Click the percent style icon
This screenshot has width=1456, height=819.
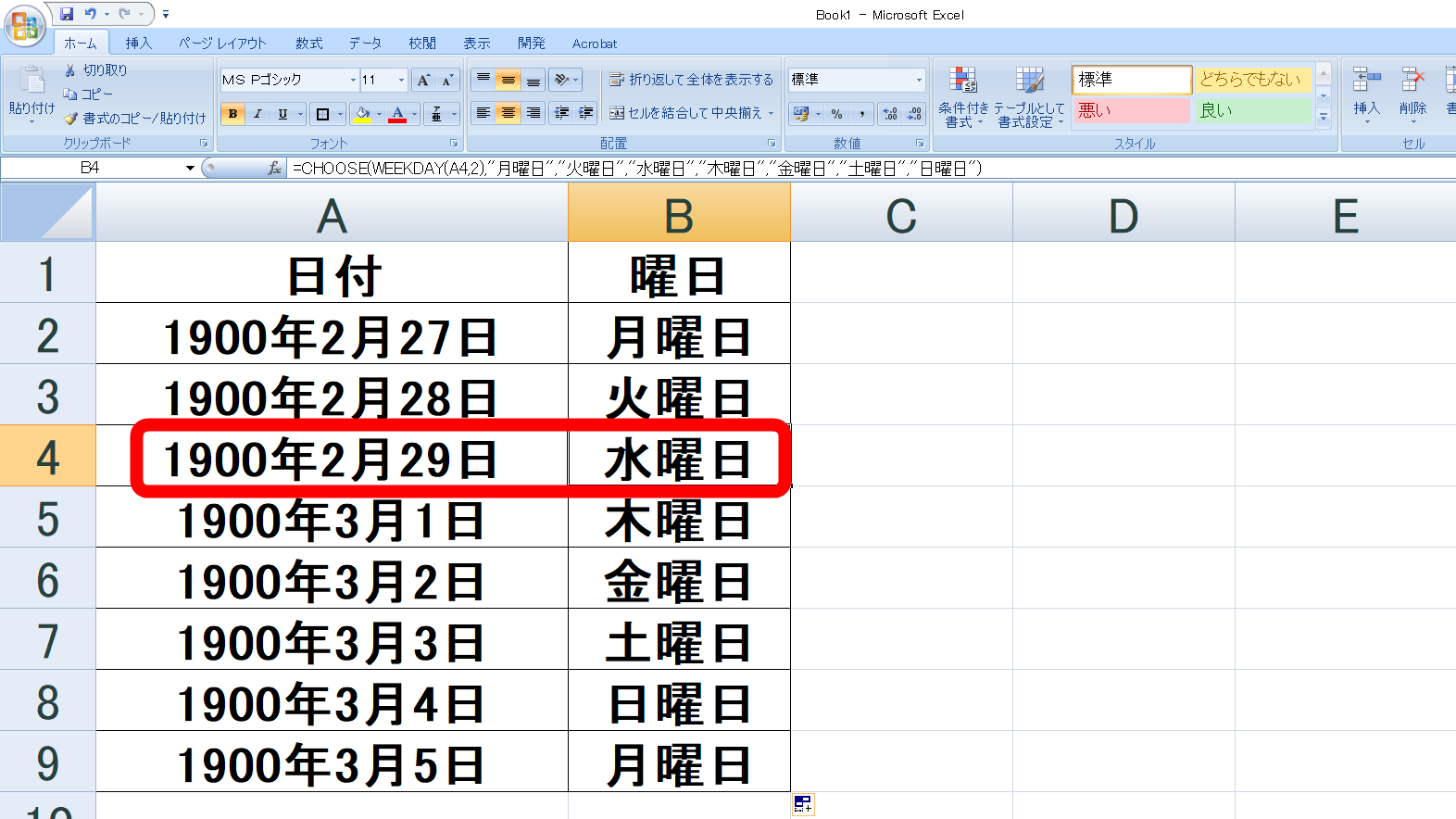tap(836, 114)
